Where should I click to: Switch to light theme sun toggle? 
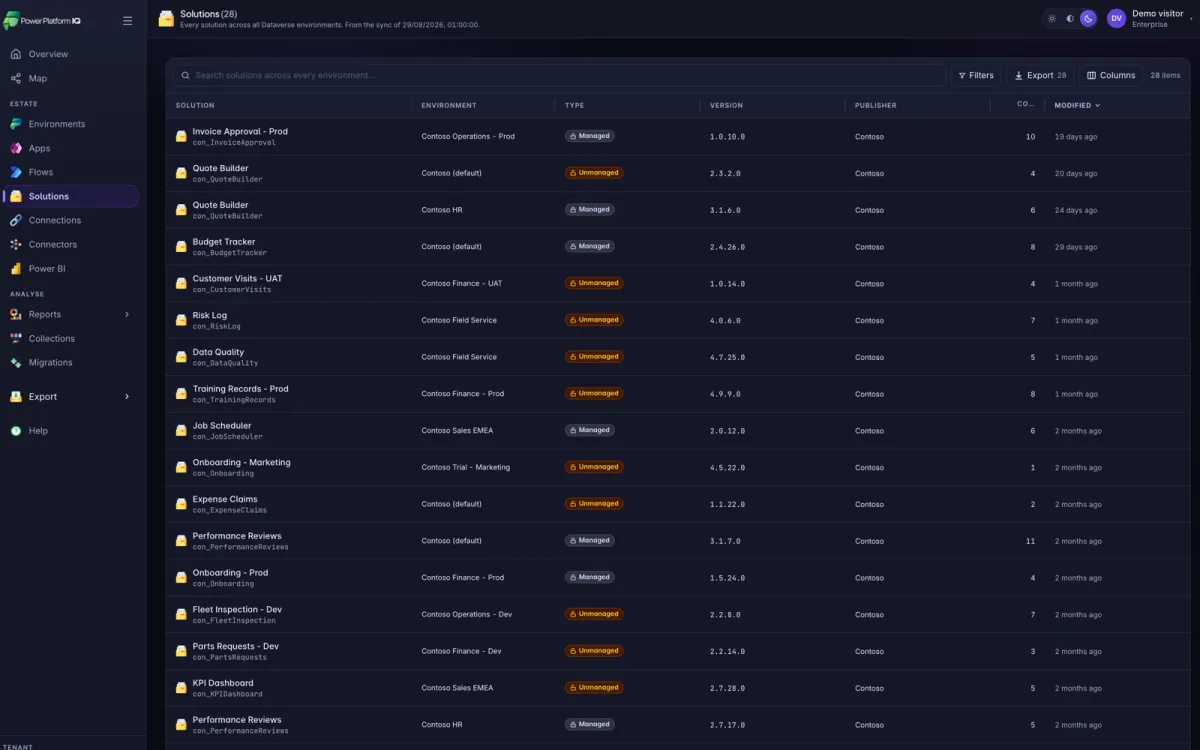pos(1052,18)
